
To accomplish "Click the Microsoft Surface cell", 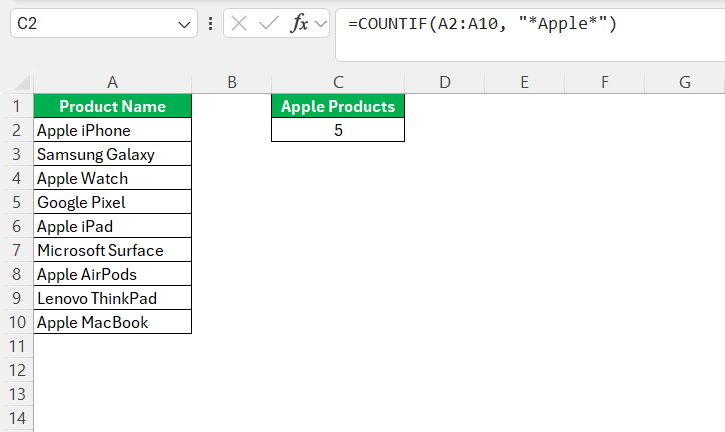I will pos(112,250).
